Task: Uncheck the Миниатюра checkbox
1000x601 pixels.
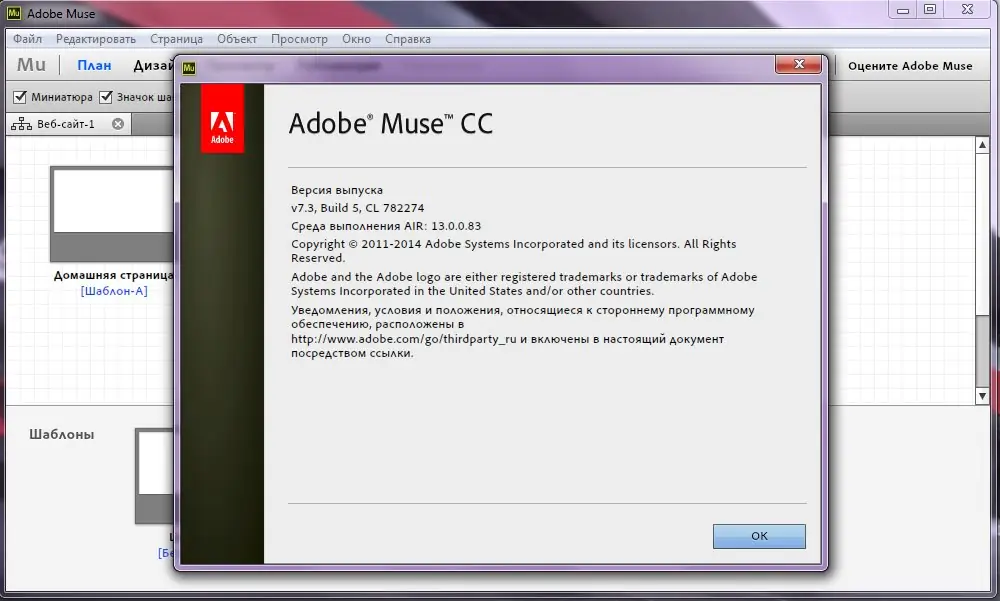Action: 20,97
